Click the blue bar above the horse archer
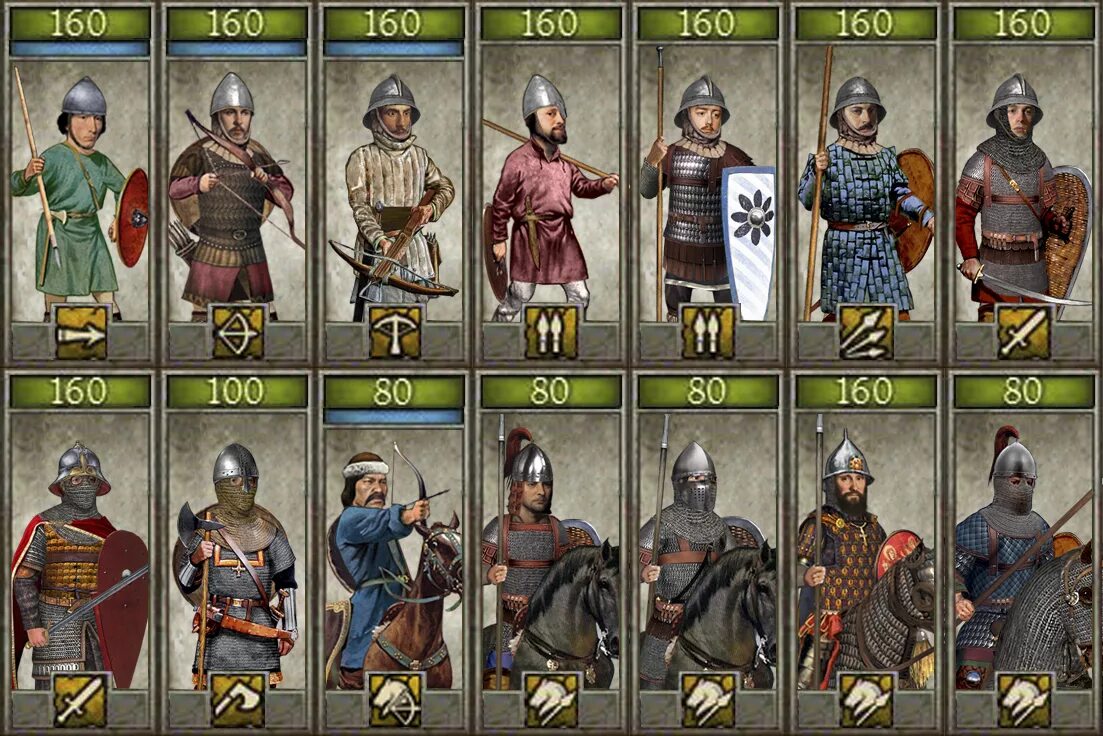 pyautogui.click(x=394, y=417)
